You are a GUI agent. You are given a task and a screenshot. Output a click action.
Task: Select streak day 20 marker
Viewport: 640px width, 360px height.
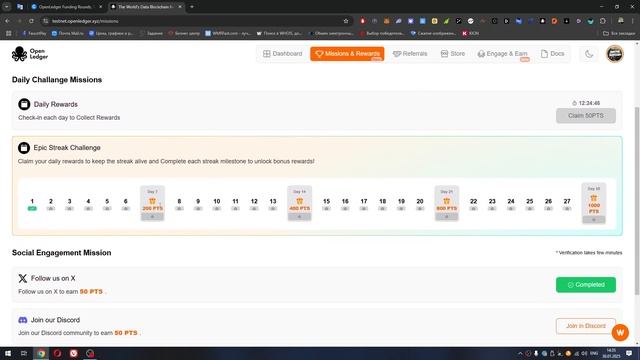click(420, 204)
